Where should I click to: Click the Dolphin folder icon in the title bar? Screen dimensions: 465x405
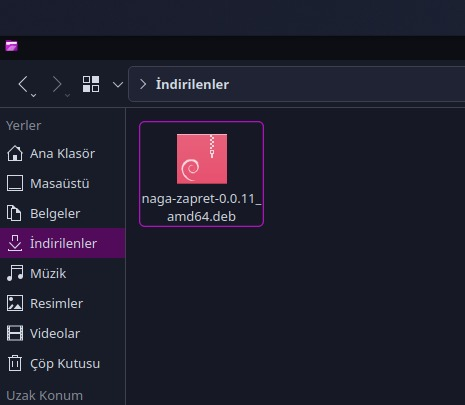click(11, 46)
